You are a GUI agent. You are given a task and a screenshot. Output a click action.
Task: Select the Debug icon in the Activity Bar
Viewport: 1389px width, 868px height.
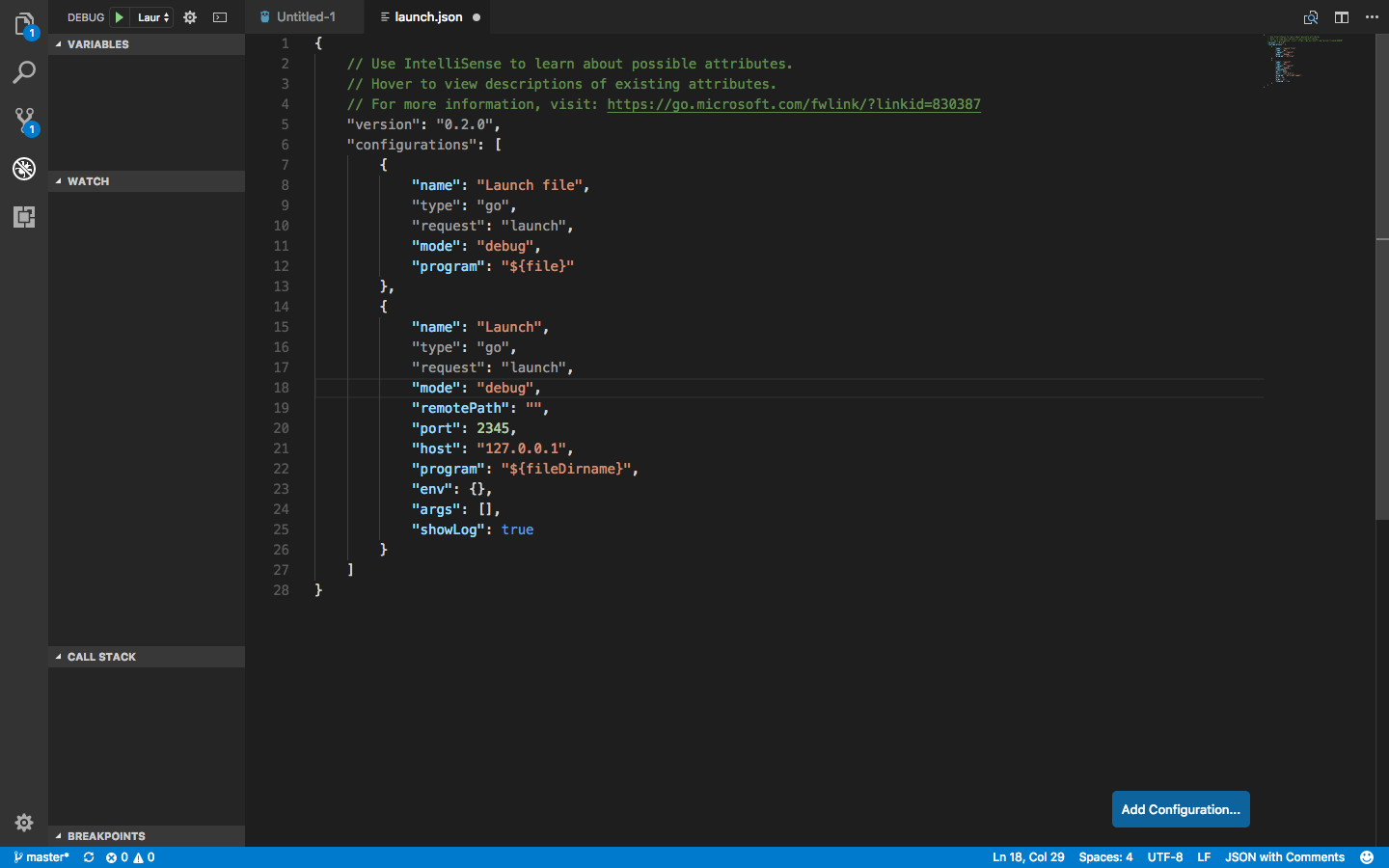(24, 168)
